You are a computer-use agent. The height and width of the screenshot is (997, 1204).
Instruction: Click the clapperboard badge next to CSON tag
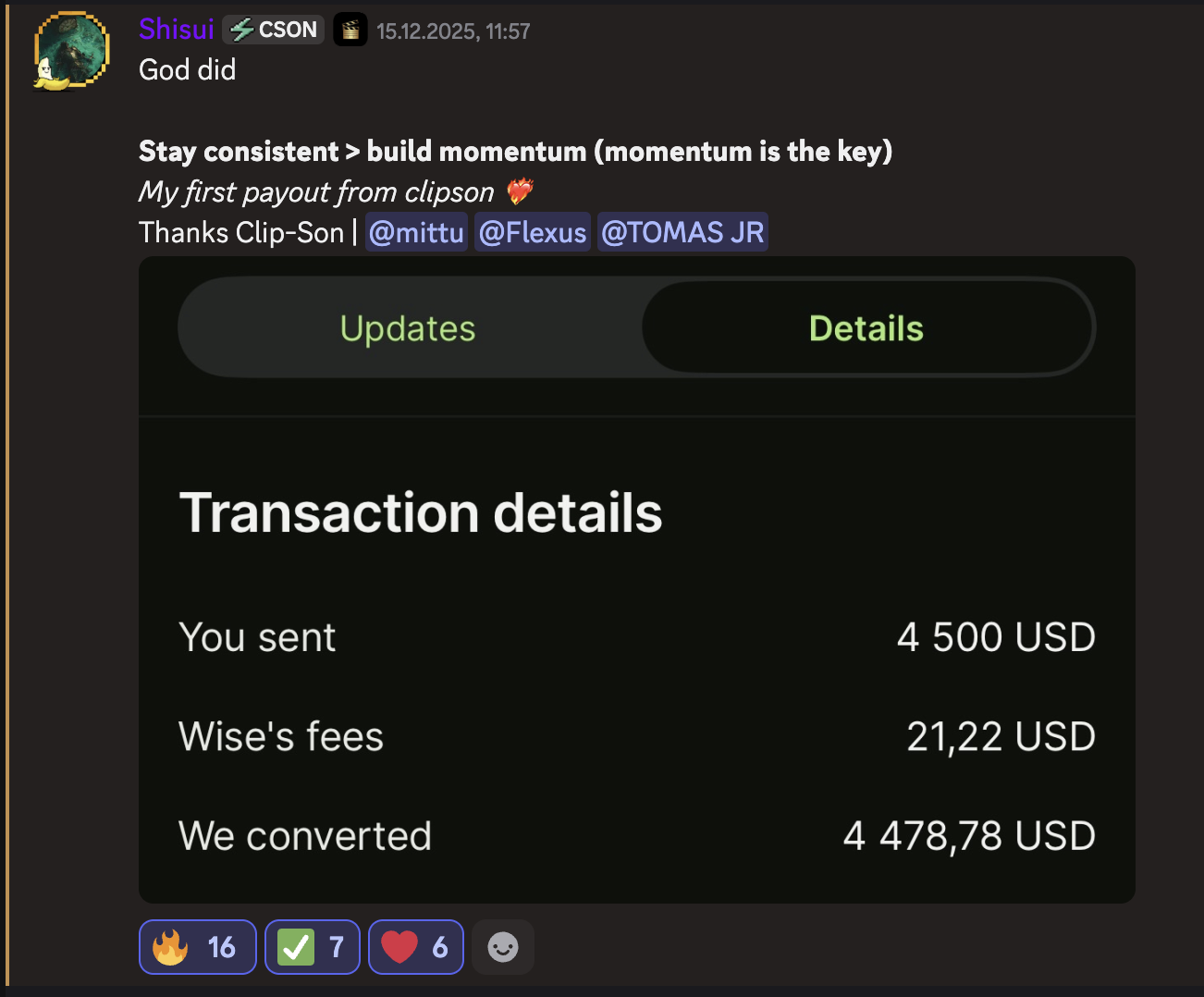(x=350, y=29)
